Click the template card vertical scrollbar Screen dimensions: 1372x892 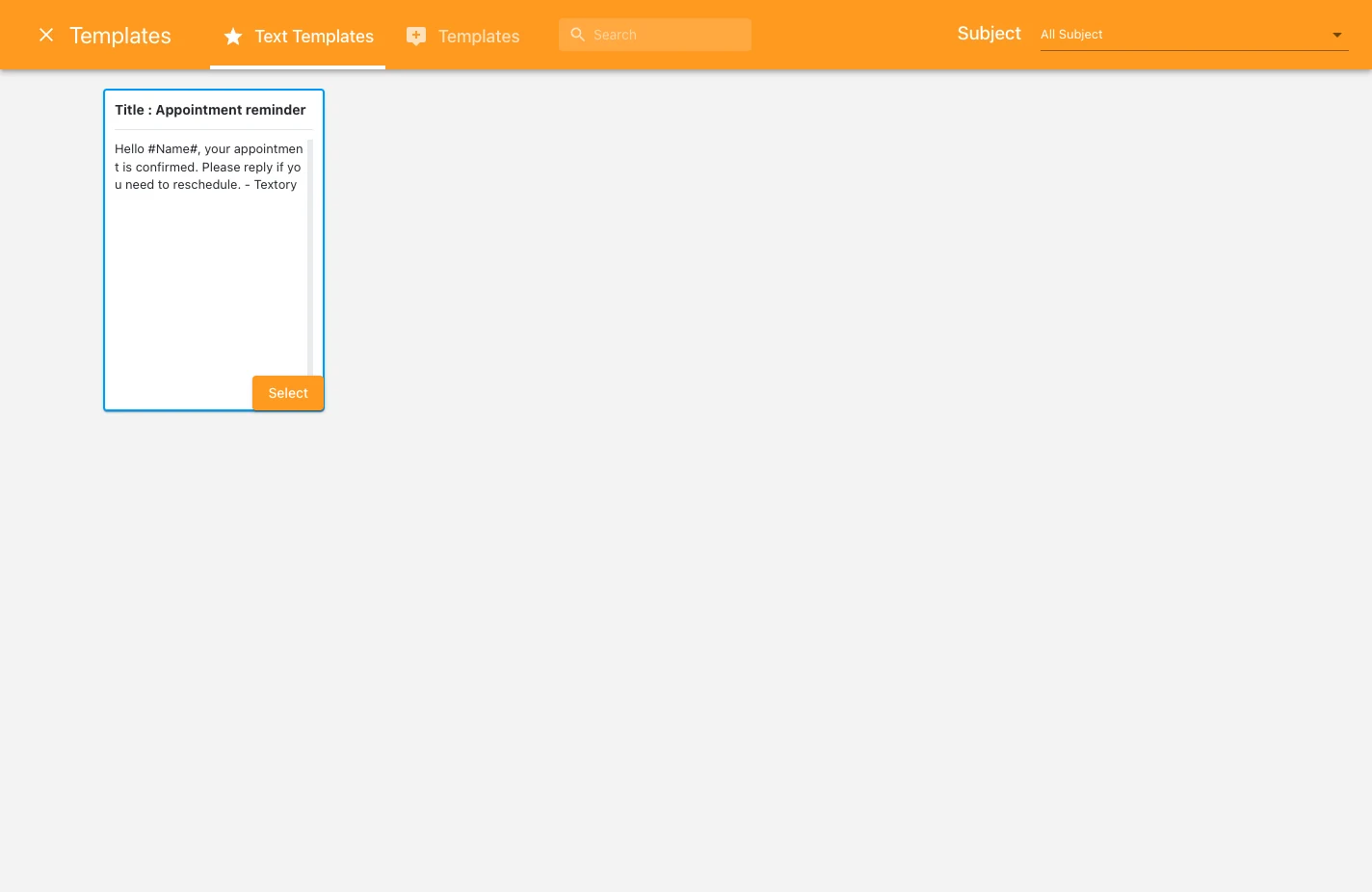[310, 257]
